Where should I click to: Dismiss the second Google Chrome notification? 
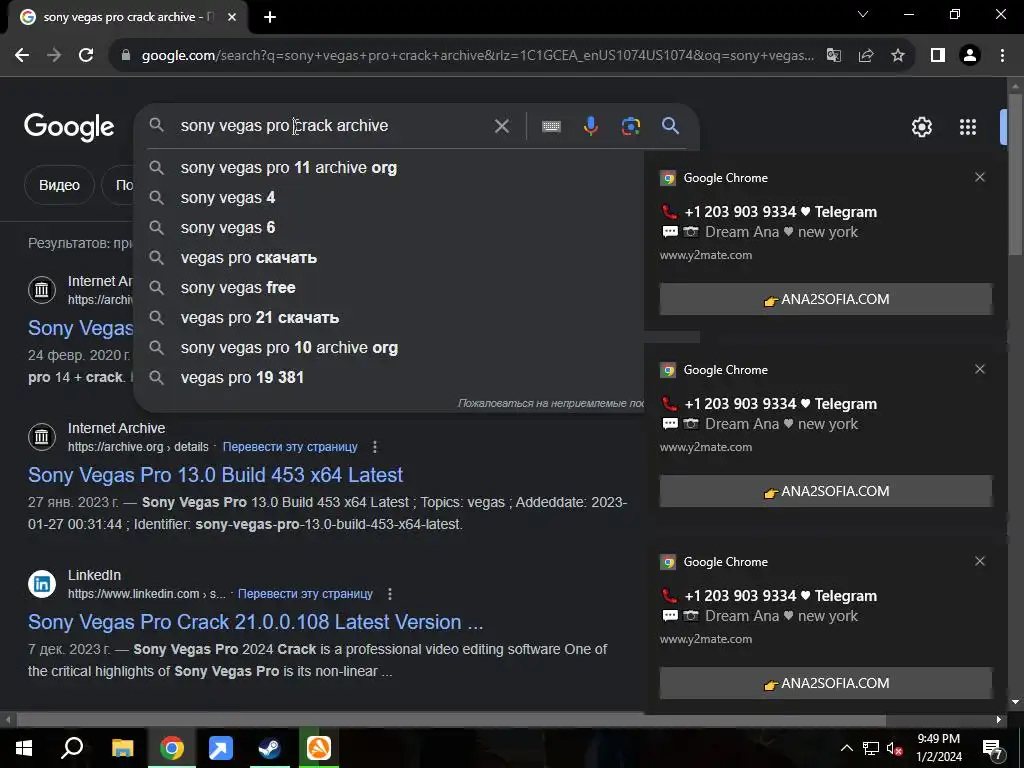pyautogui.click(x=980, y=369)
